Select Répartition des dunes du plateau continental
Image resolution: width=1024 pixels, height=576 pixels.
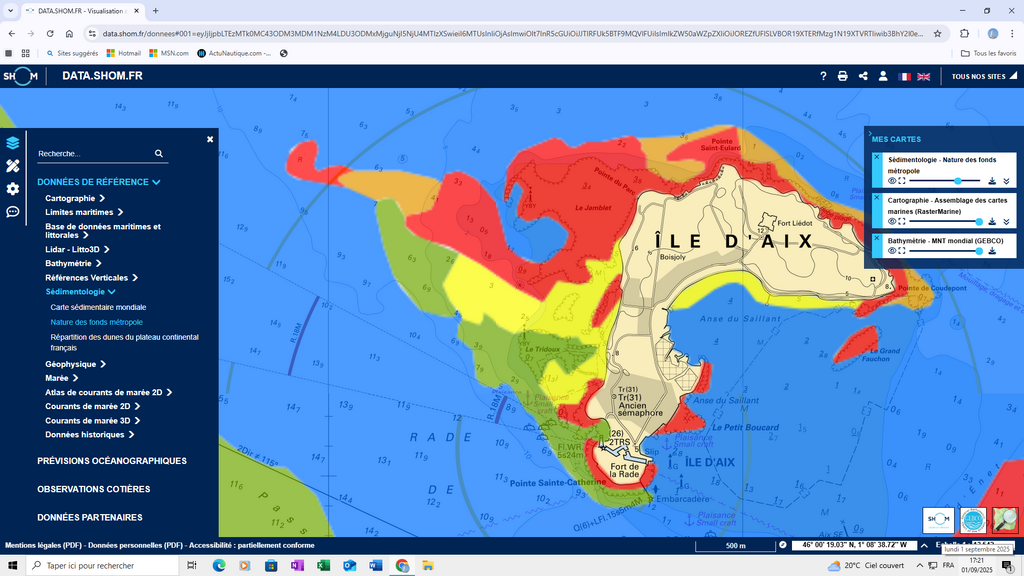[124, 342]
